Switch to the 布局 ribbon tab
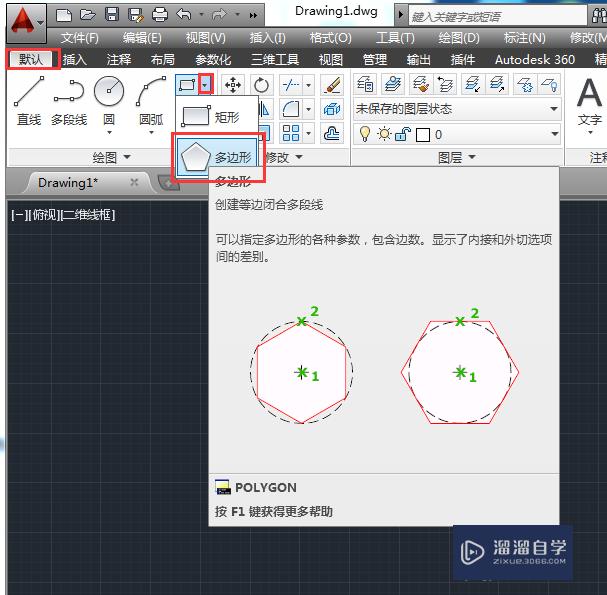 (x=163, y=59)
